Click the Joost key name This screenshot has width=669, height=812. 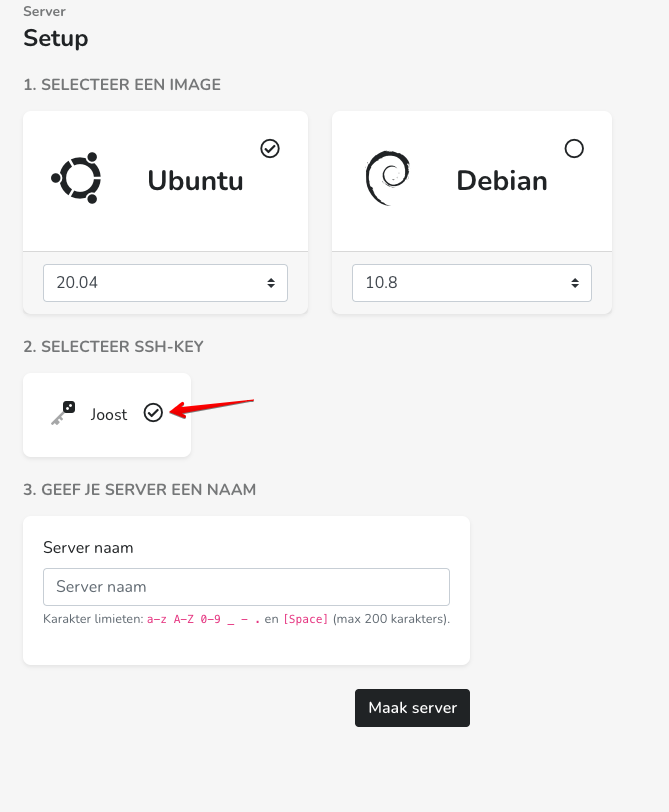tap(109, 414)
